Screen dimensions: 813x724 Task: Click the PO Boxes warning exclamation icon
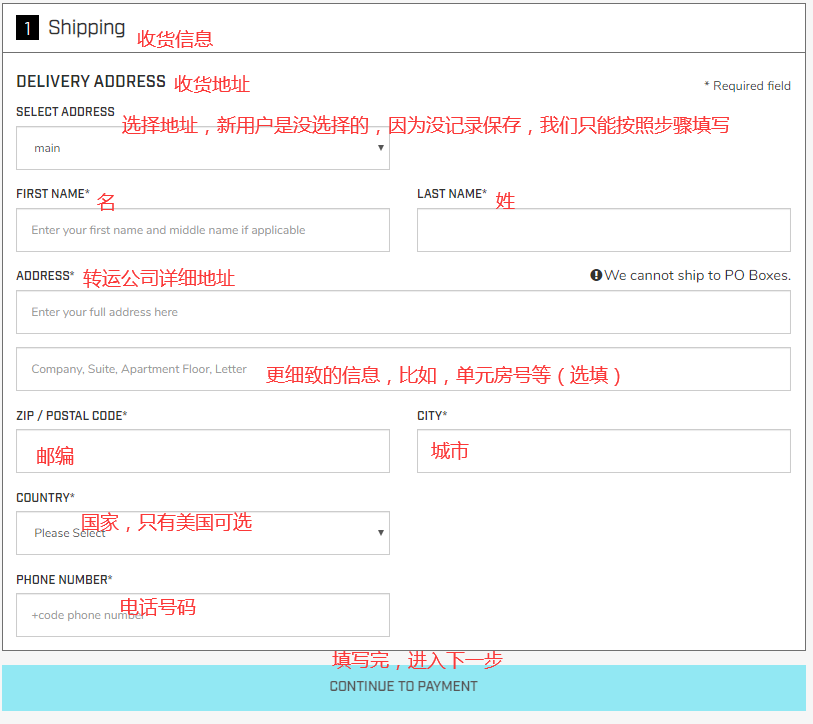pos(596,275)
